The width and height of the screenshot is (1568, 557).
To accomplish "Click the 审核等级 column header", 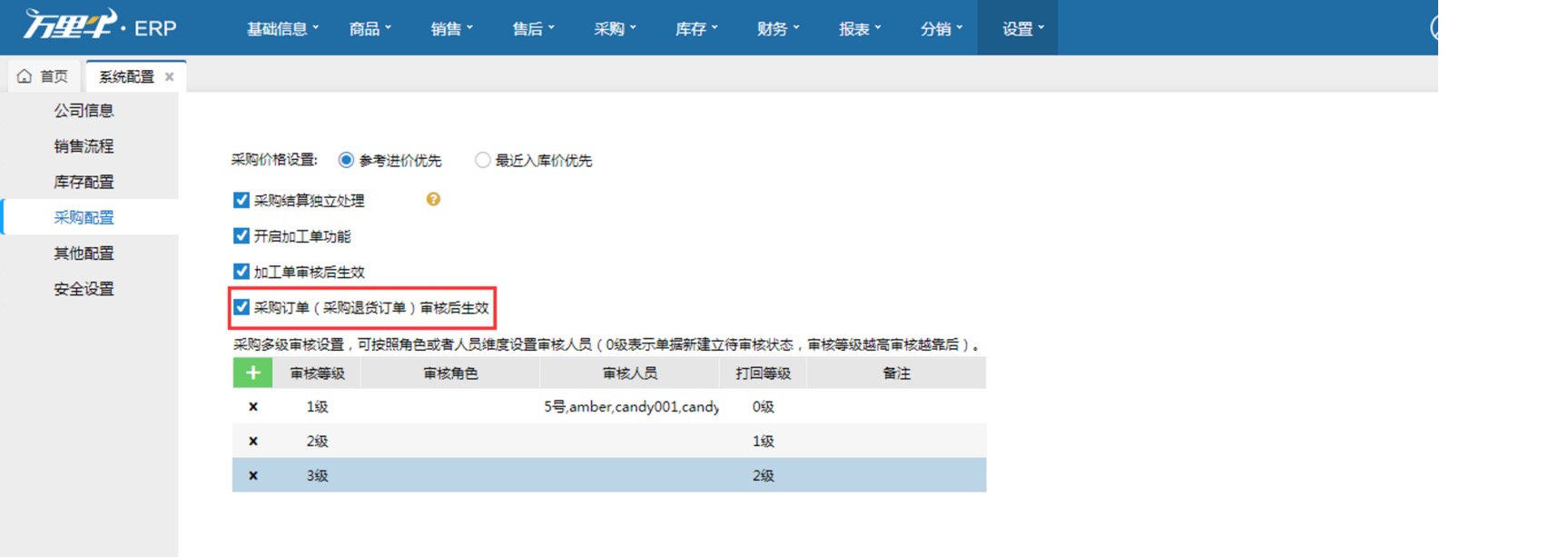I will coord(317,373).
